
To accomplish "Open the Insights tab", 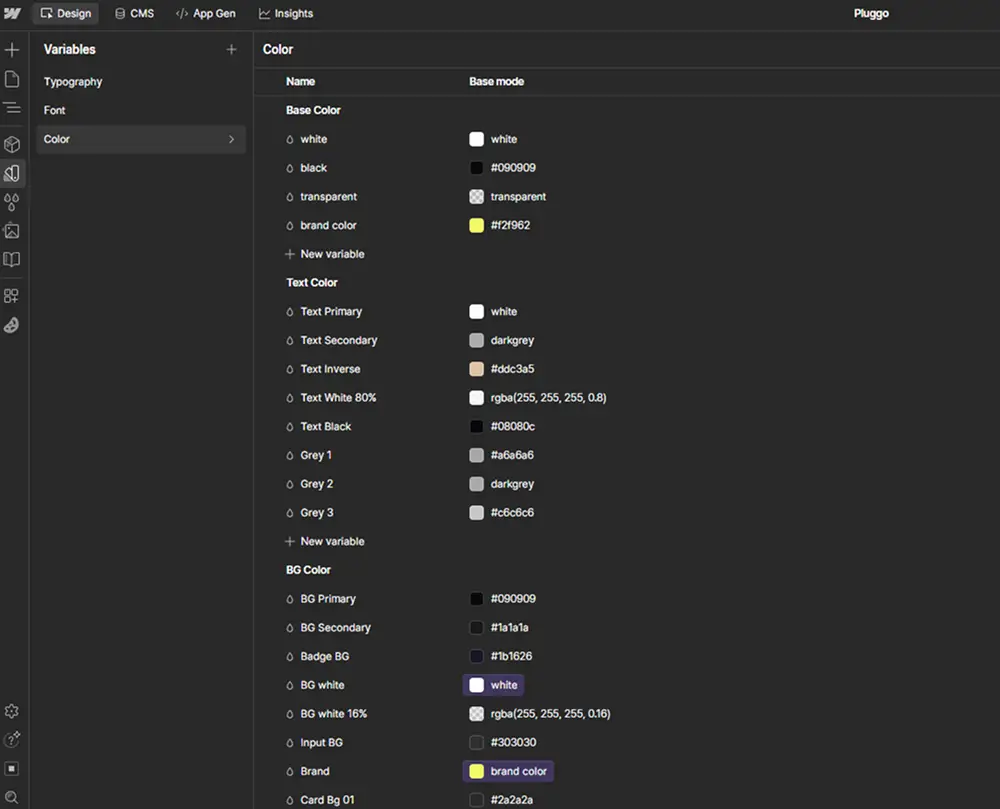I will [286, 13].
